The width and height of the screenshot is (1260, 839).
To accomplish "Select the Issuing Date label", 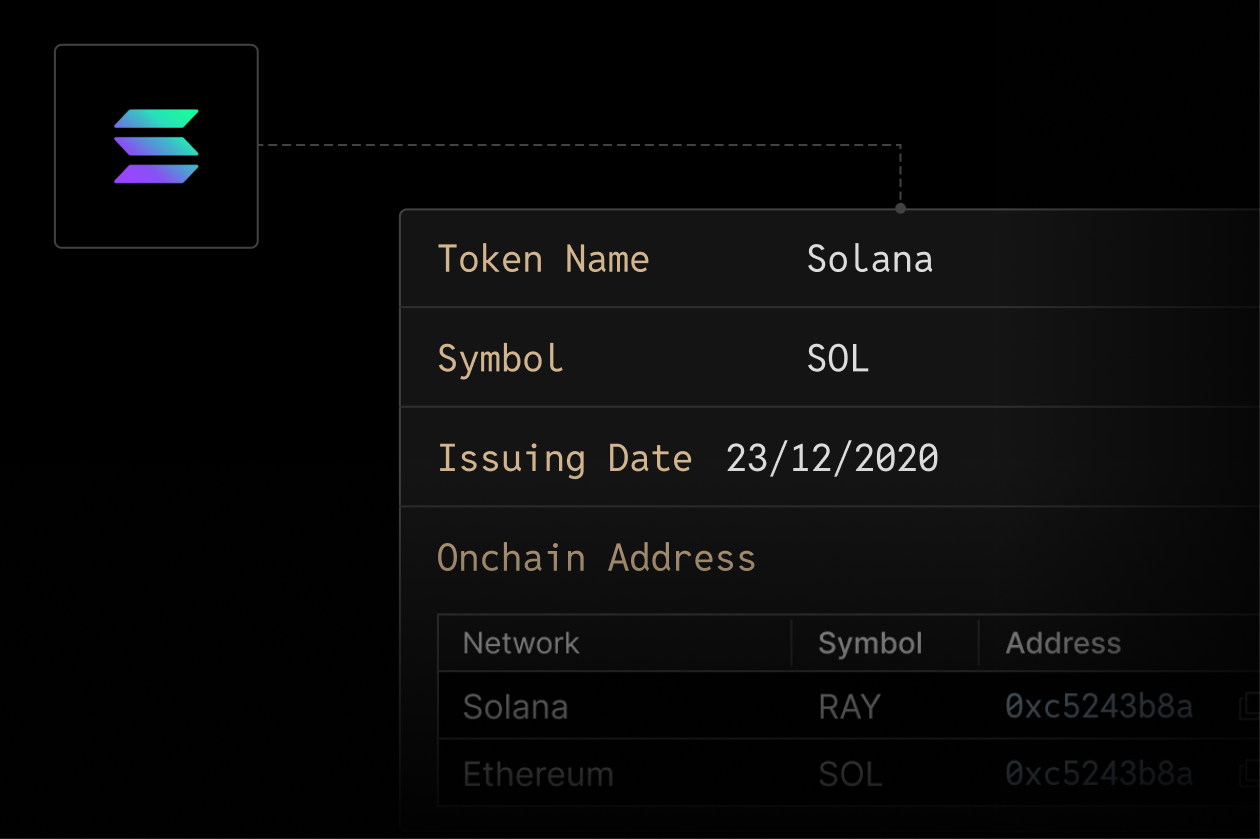I will [565, 458].
